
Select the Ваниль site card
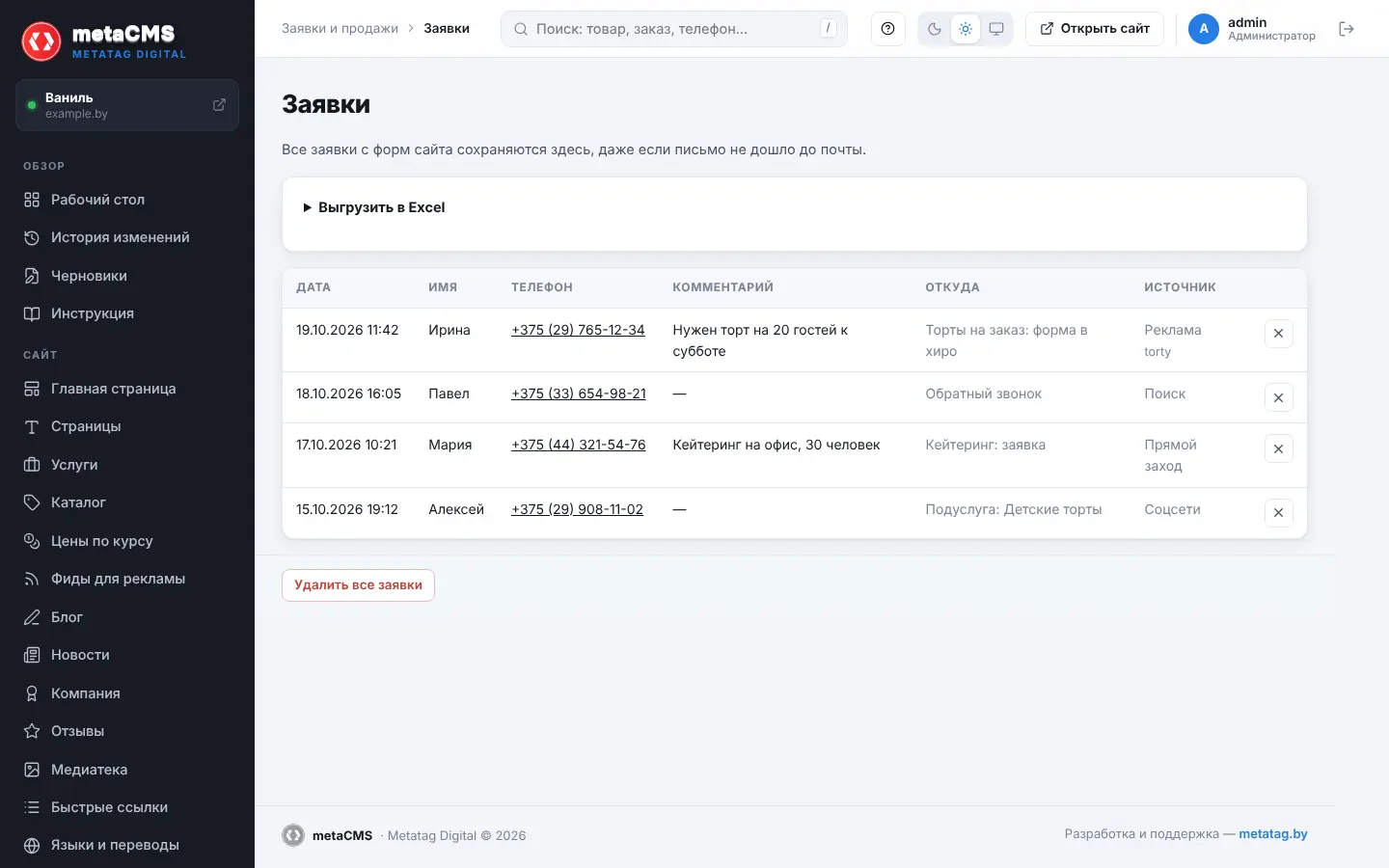click(x=127, y=105)
